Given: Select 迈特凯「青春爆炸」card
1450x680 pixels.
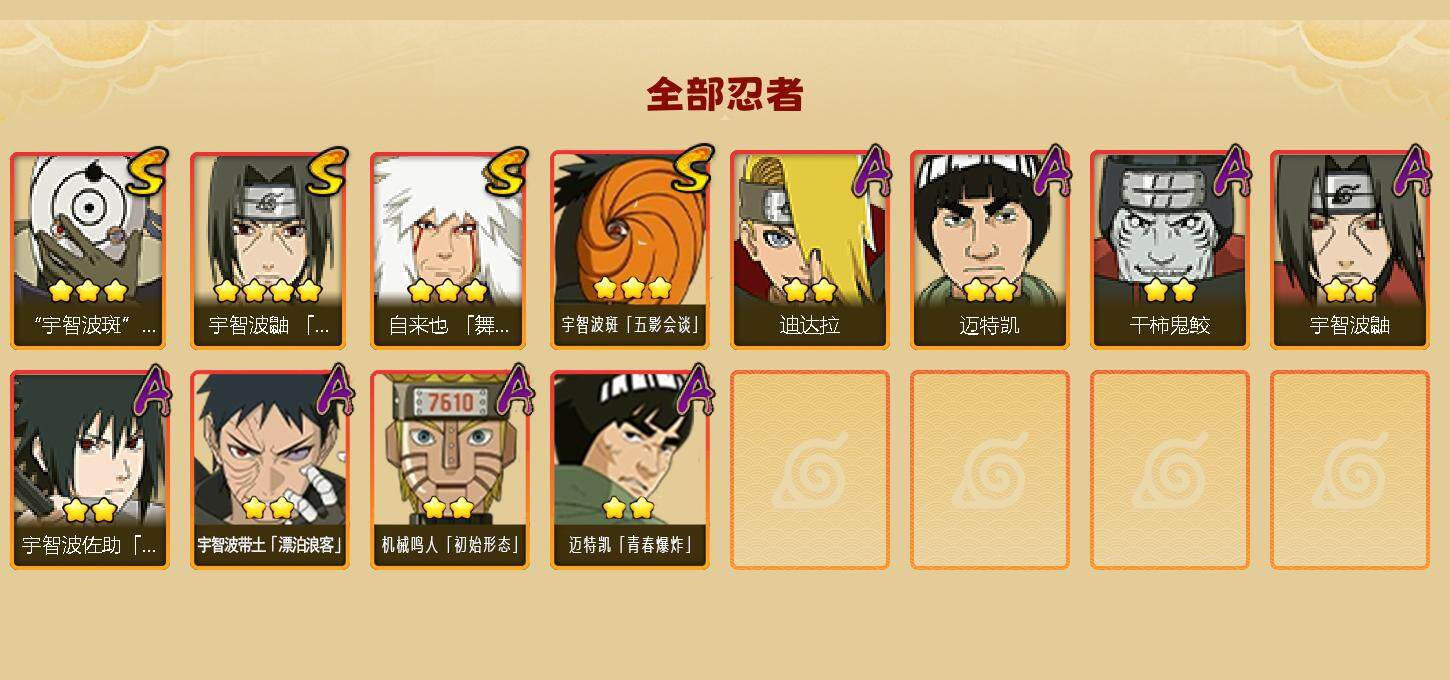Looking at the screenshot, I should [630, 470].
